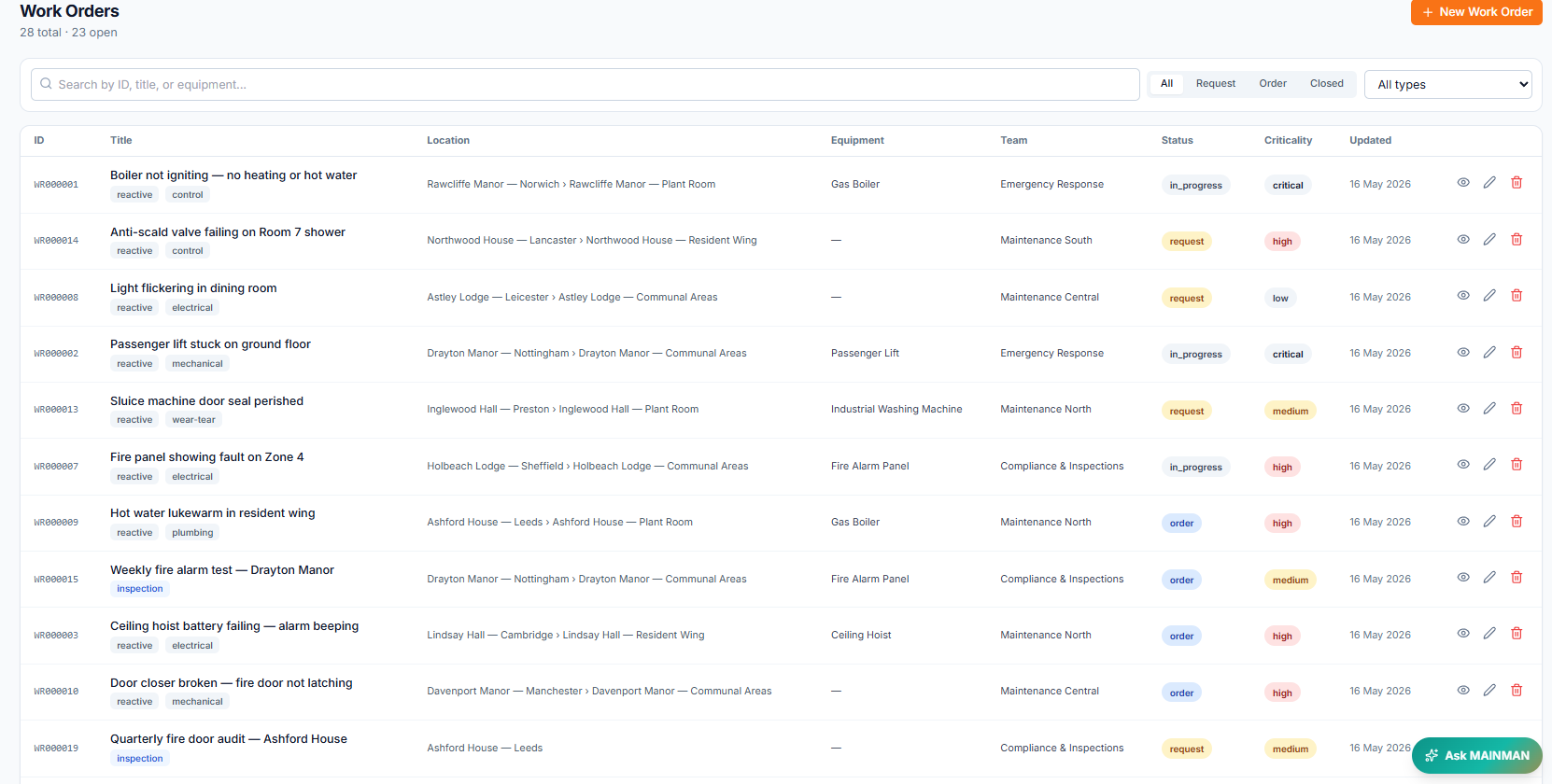Click the Status column header
Viewport: 1552px width, 784px height.
[x=1177, y=140]
